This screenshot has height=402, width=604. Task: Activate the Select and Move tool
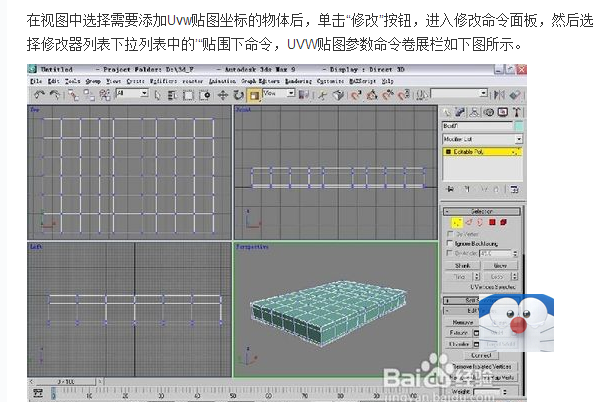pyautogui.click(x=223, y=95)
